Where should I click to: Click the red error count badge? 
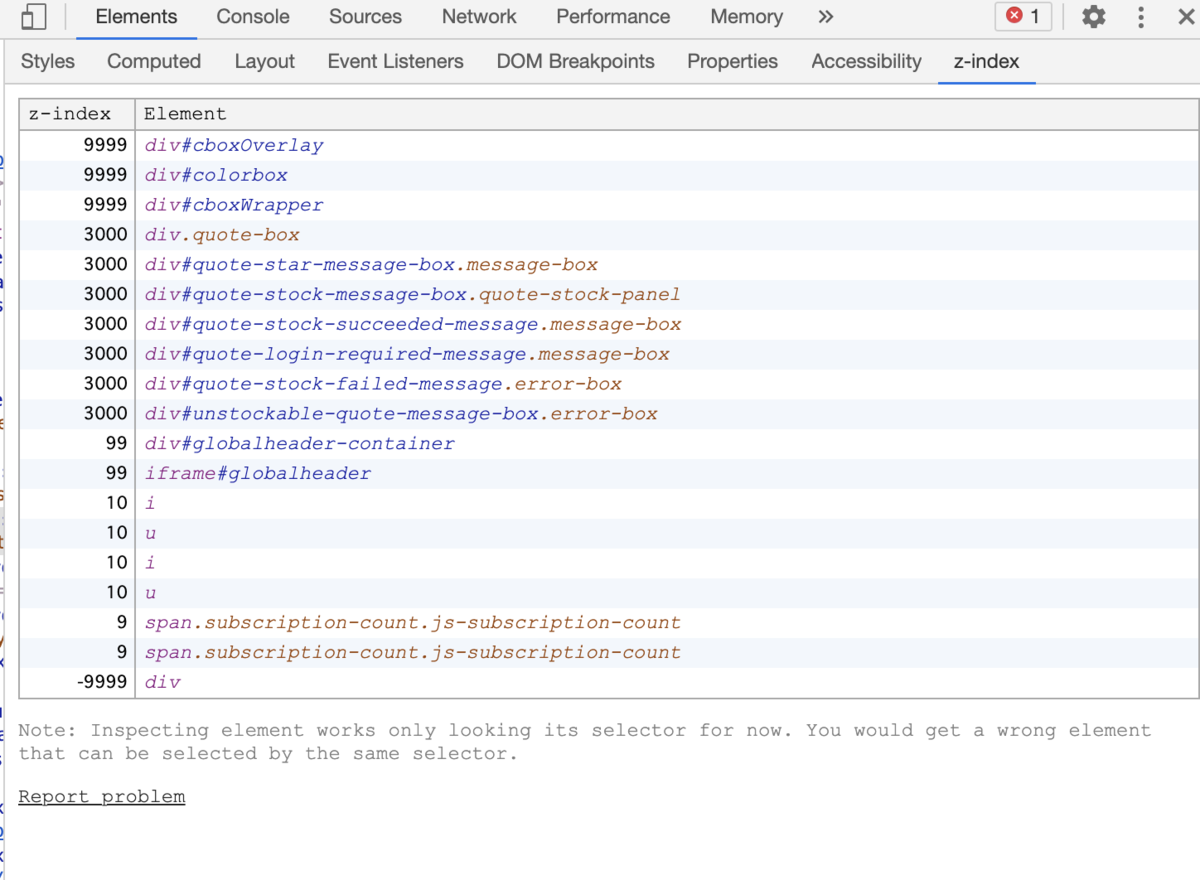coord(1023,17)
